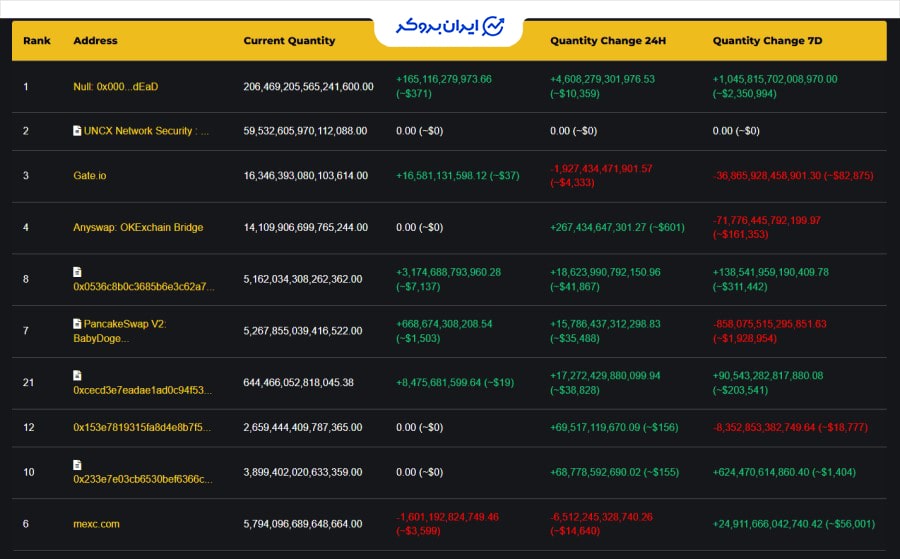Screen dimensions: 900x559
Task: Click the contract icon above address 0xcecd3e7eadae1ad0c94f53
Action: pyautogui.click(x=77, y=376)
